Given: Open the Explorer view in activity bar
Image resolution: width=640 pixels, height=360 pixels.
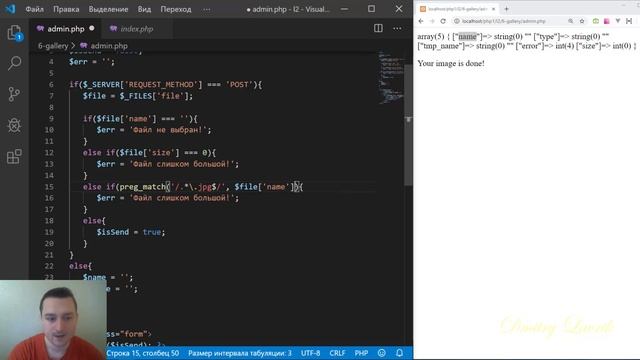Looking at the screenshot, I should coord(14,33).
